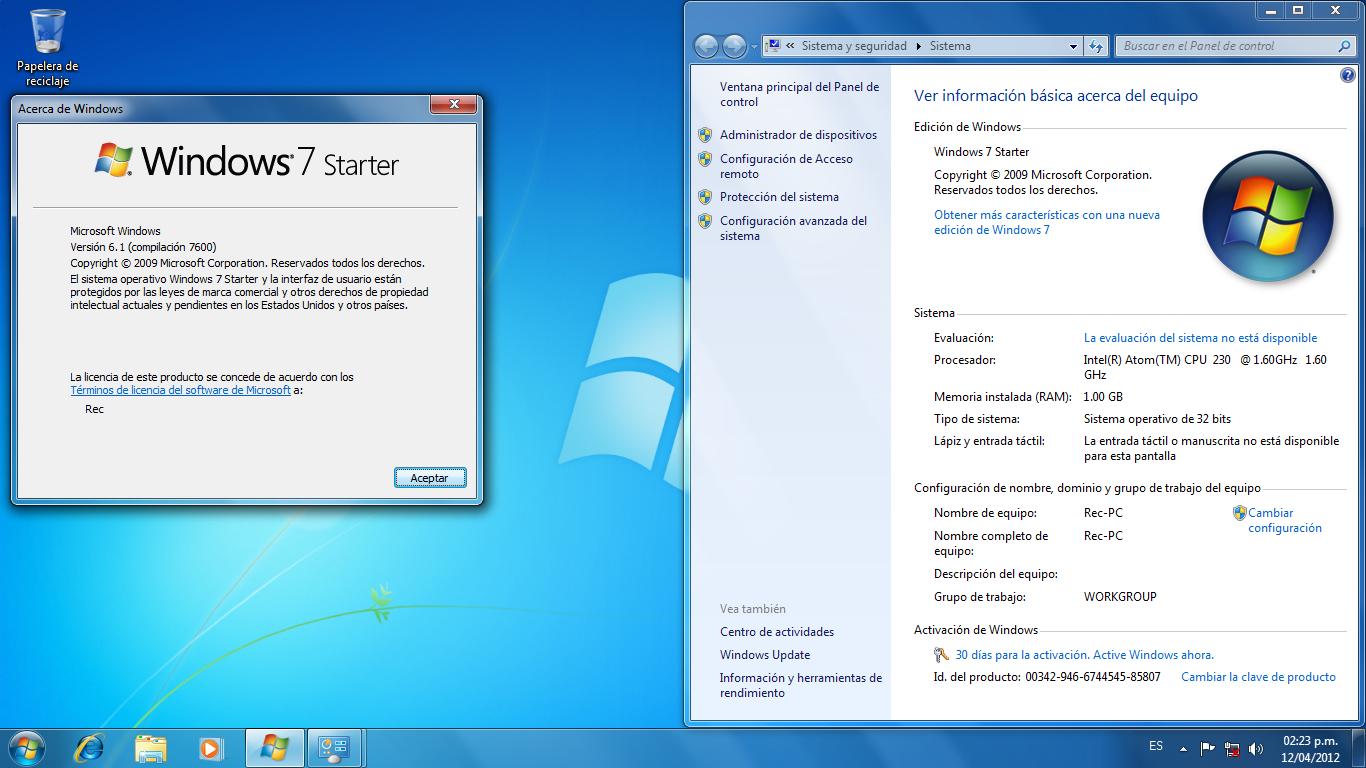Open Windows Explorer folder icon in taskbar
The height and width of the screenshot is (768, 1366).
[x=151, y=747]
